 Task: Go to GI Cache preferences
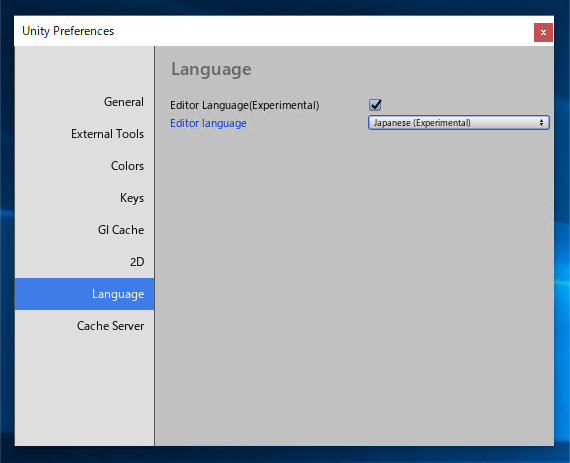(x=84, y=230)
